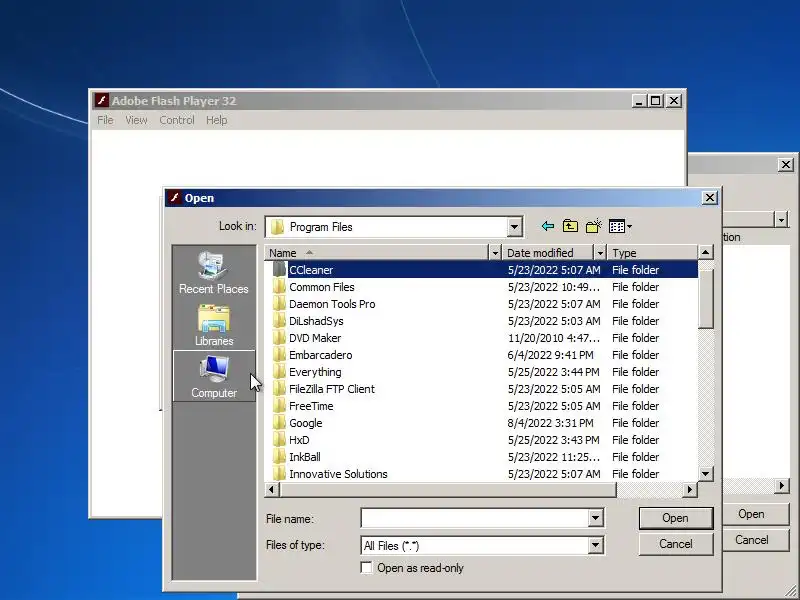Expand the Look in folder dropdown
Screen dimensions: 800x600
pyautogui.click(x=514, y=227)
